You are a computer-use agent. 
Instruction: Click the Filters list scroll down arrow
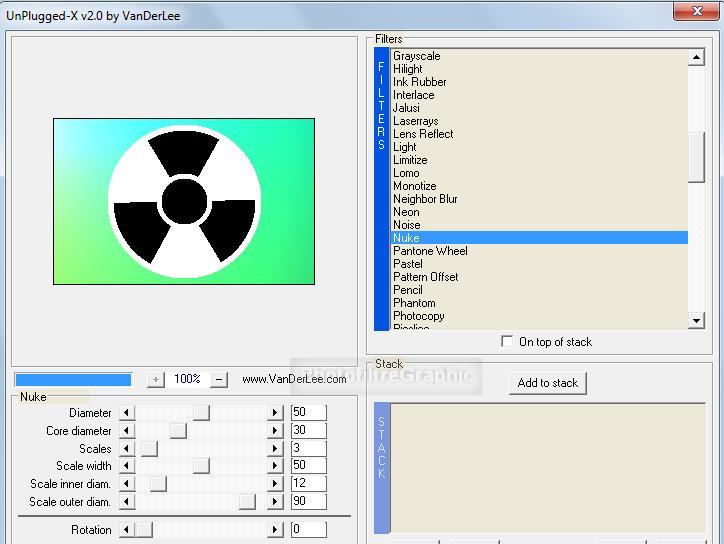tap(696, 320)
